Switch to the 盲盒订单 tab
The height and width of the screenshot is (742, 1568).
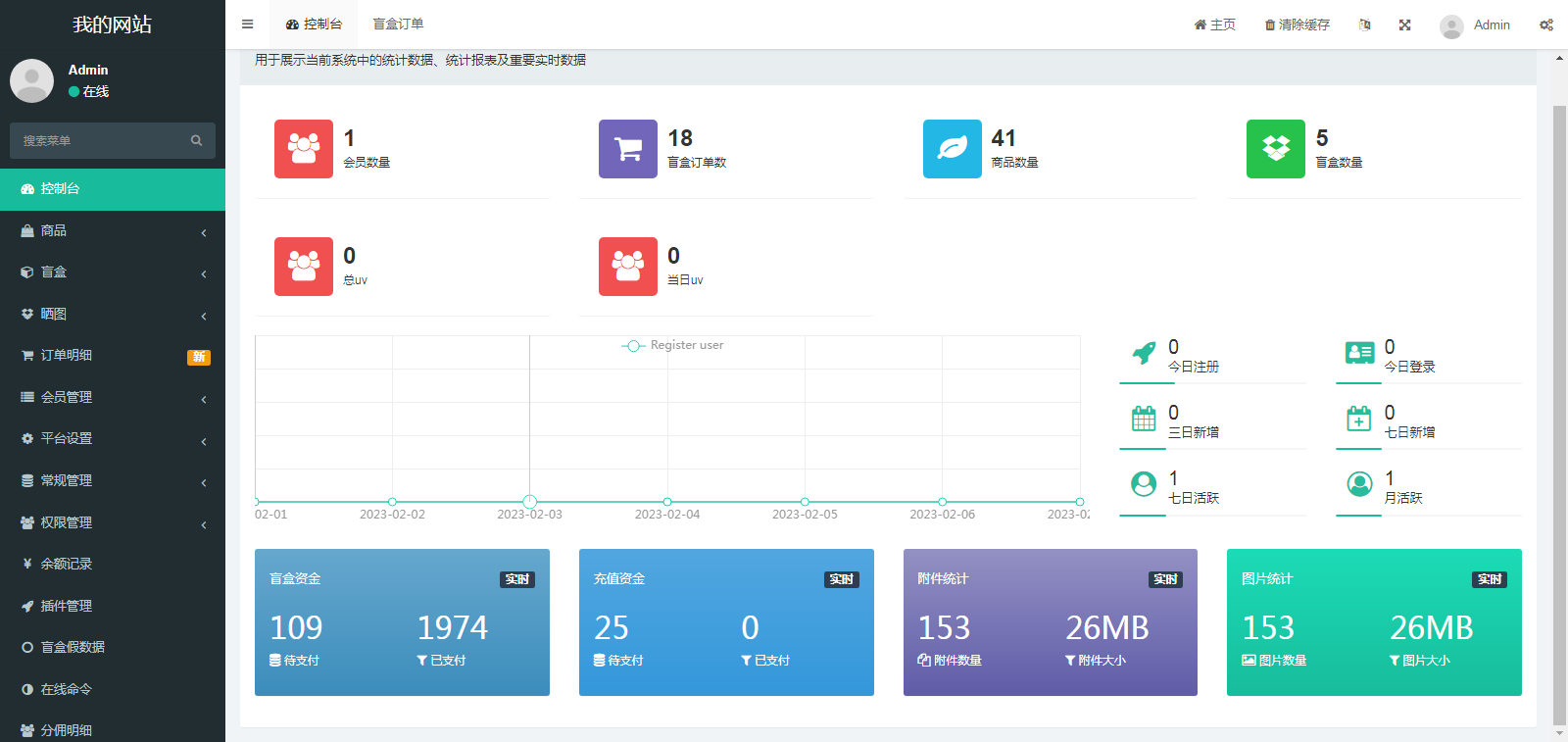coord(398,25)
